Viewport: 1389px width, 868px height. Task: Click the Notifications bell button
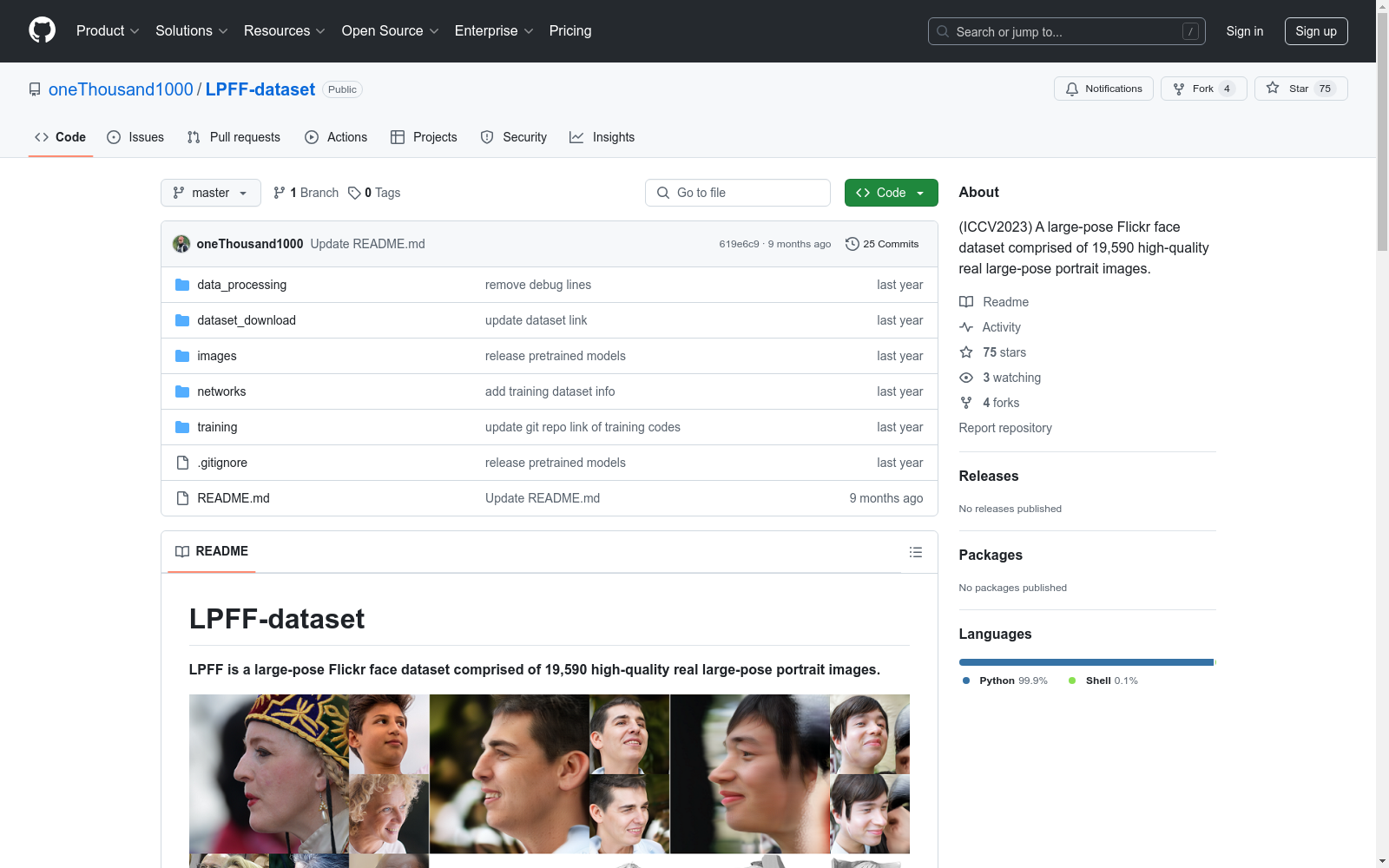point(1103,89)
